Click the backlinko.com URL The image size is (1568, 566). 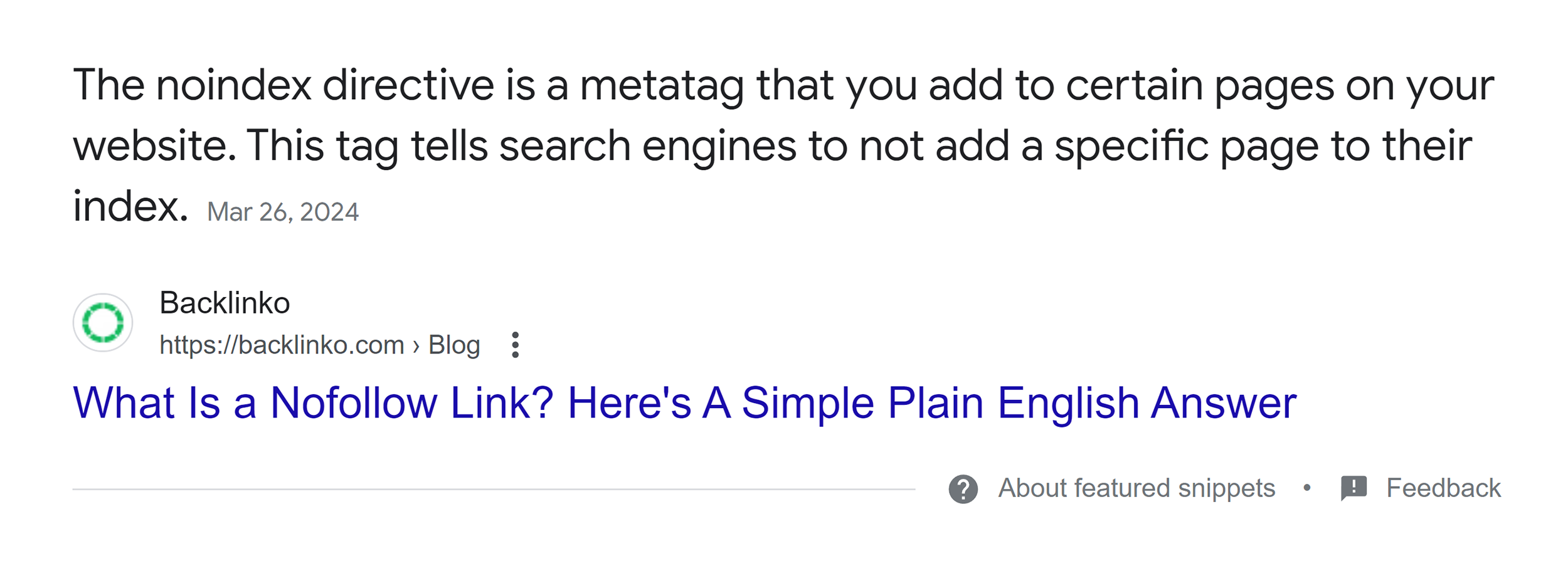pyautogui.click(x=281, y=344)
